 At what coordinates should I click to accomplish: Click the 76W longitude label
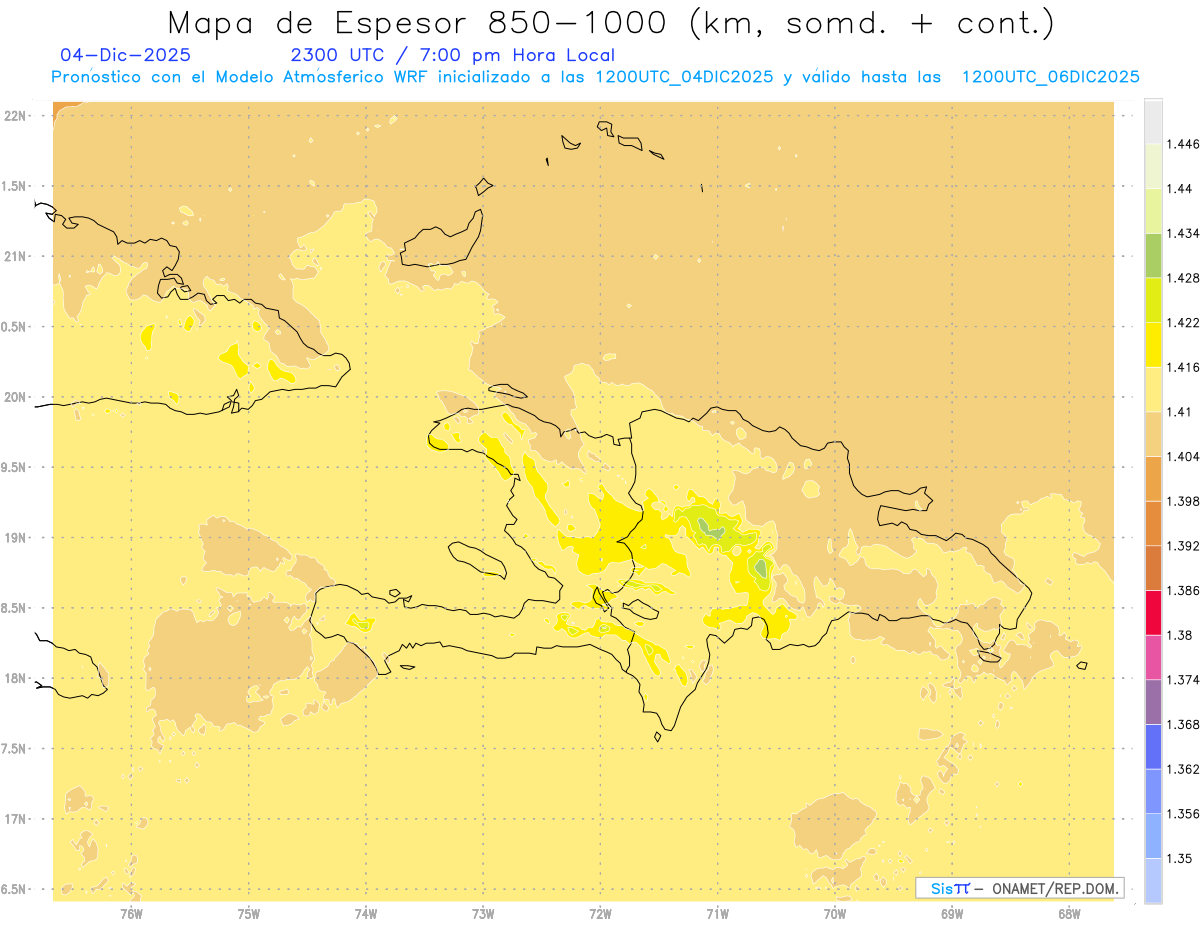tap(131, 913)
